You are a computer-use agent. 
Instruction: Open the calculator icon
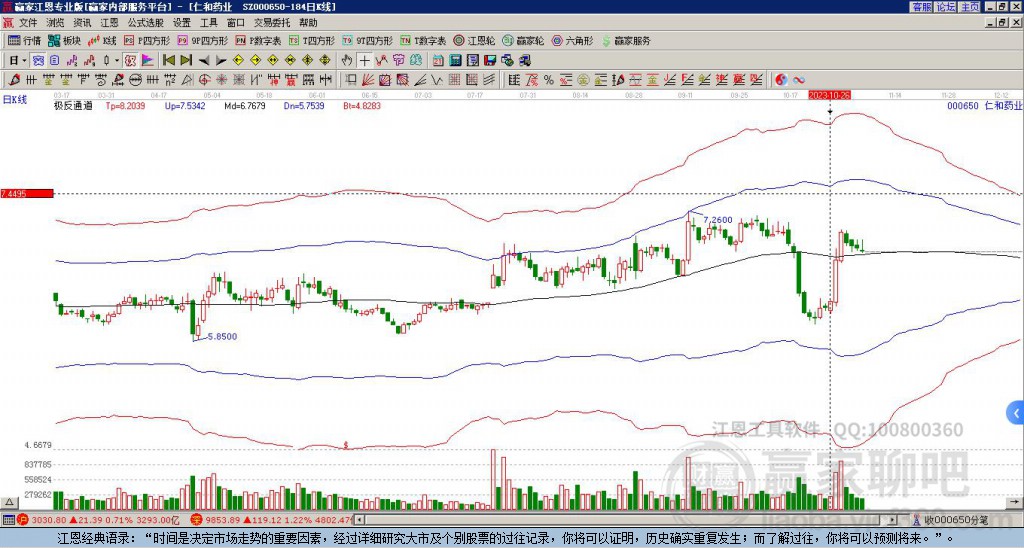[455, 61]
